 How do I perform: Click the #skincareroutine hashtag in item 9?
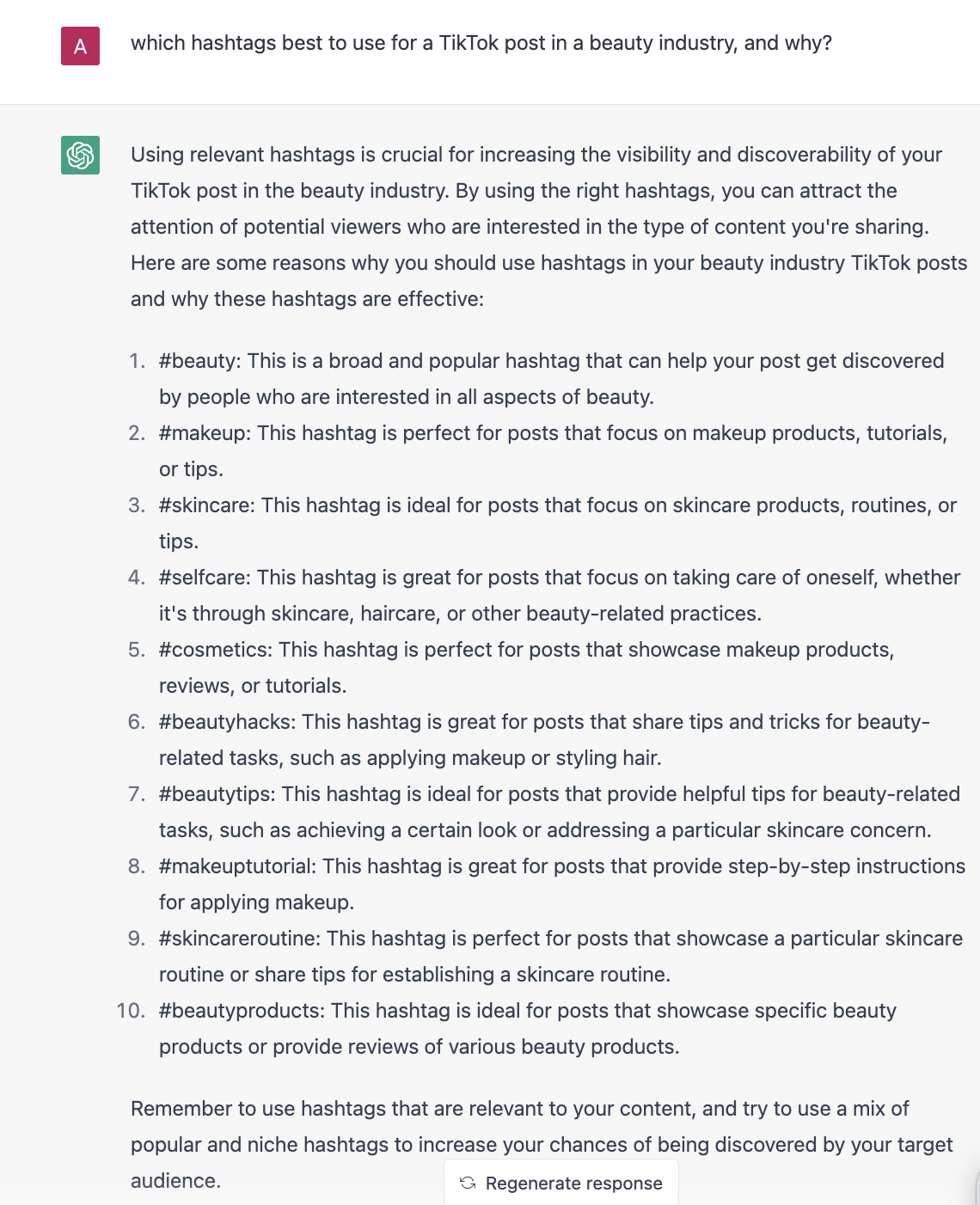pyautogui.click(x=239, y=939)
